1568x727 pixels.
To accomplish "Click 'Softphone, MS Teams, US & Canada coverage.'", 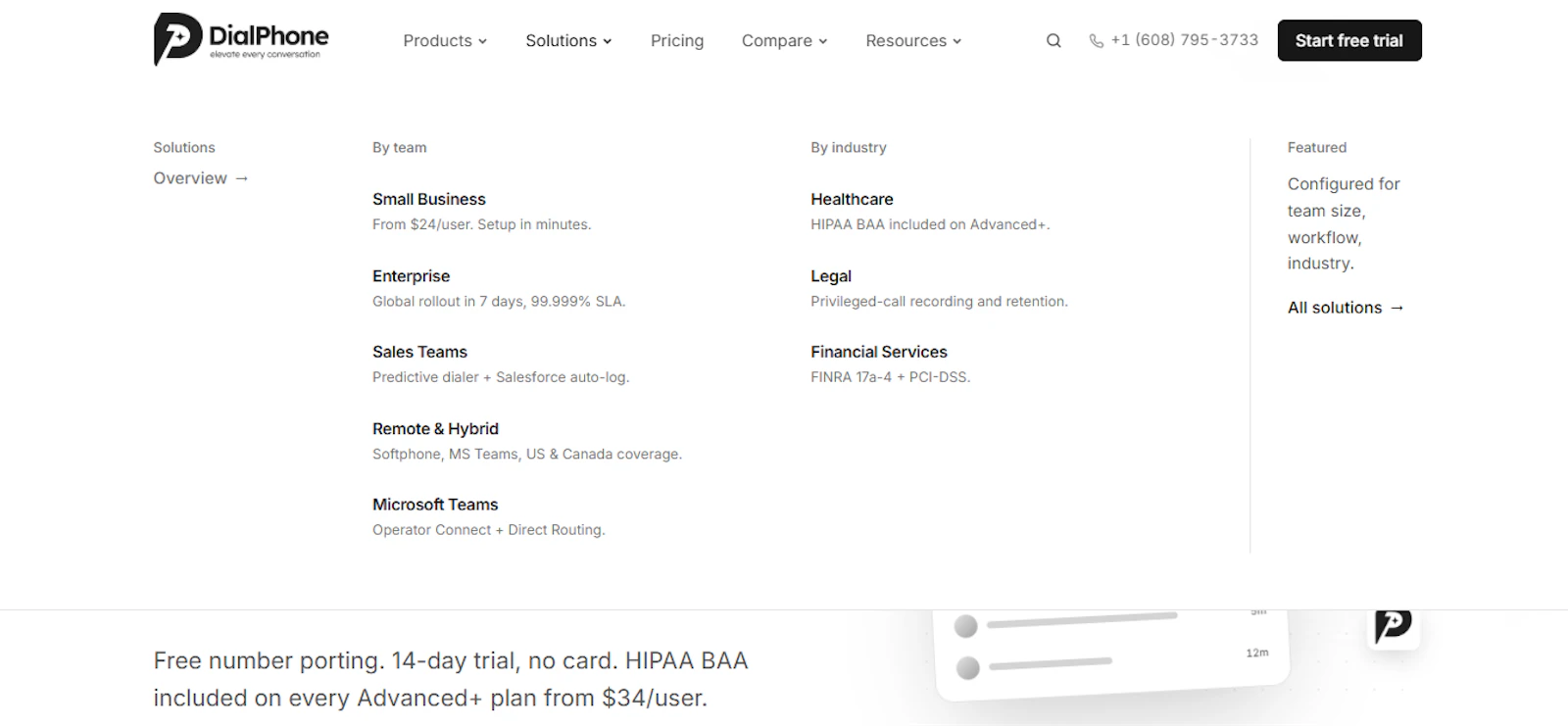I will 527,454.
